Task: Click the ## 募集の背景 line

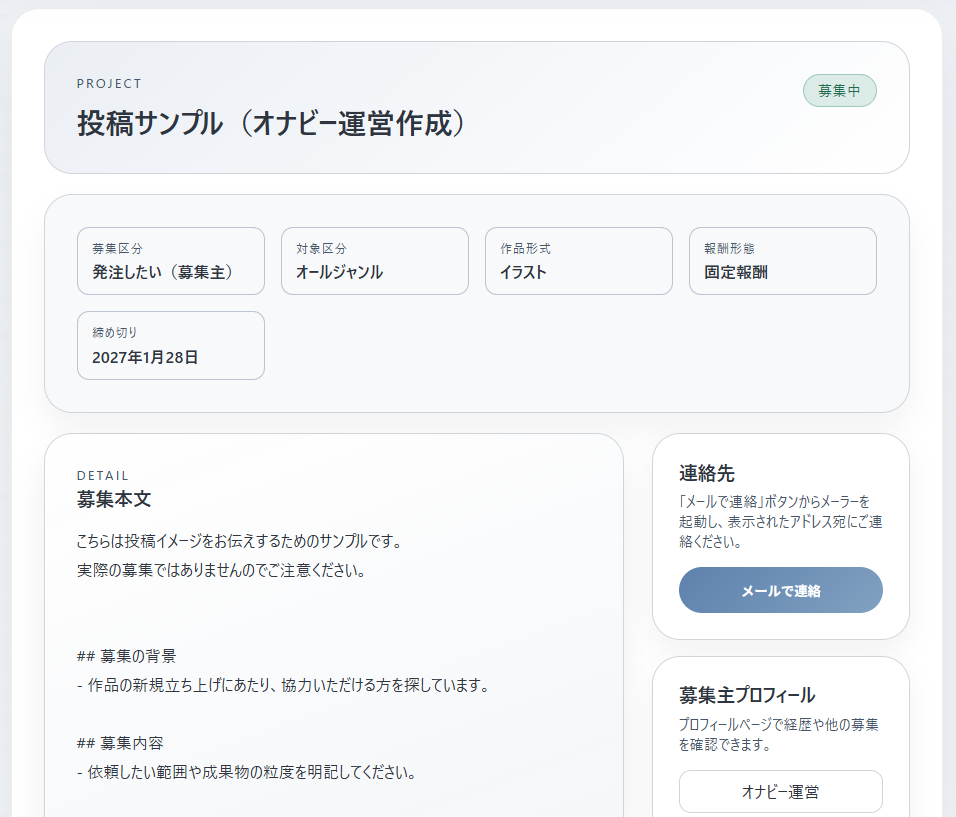Action: click(x=127, y=657)
